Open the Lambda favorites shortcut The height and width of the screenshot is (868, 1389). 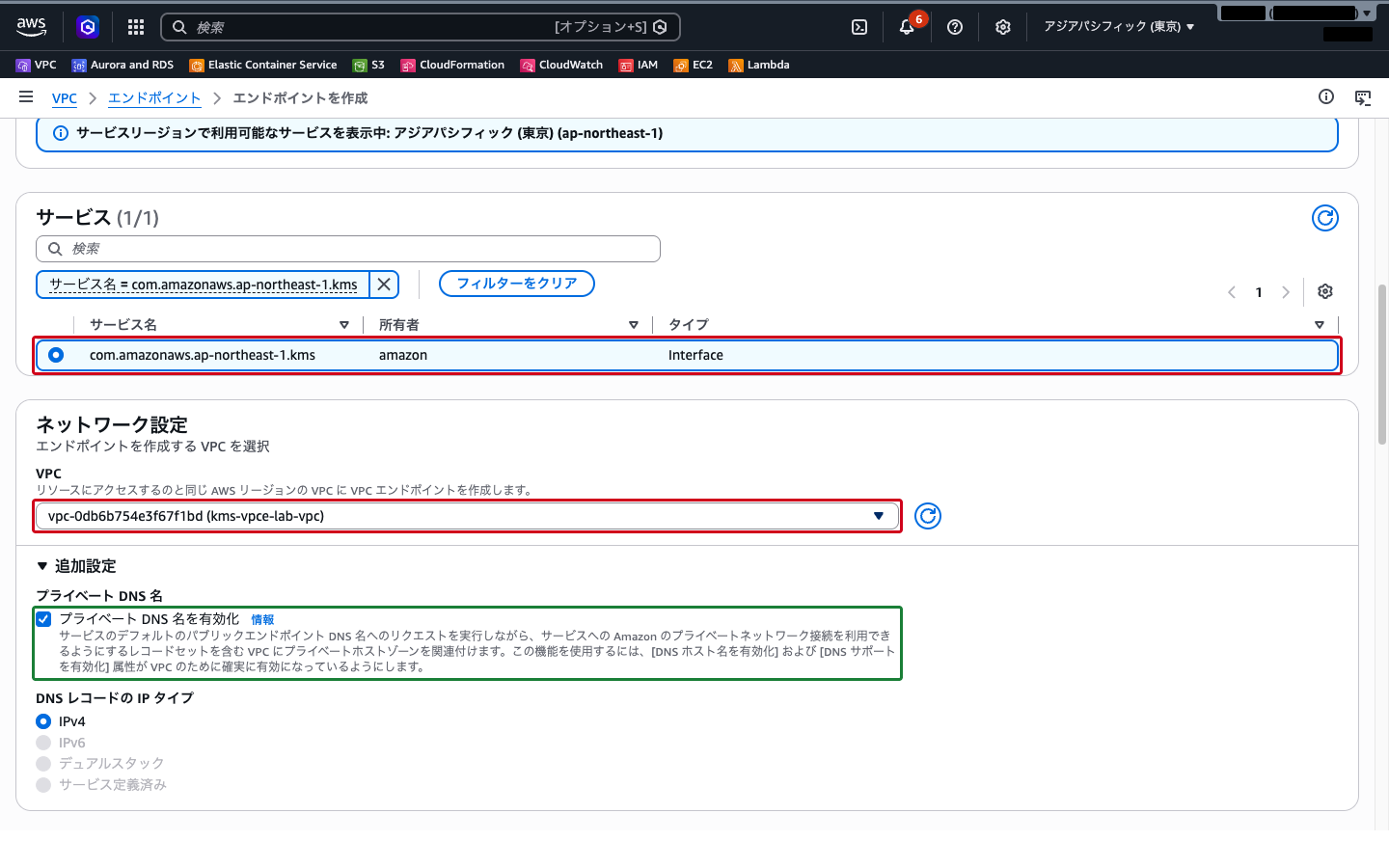click(759, 65)
